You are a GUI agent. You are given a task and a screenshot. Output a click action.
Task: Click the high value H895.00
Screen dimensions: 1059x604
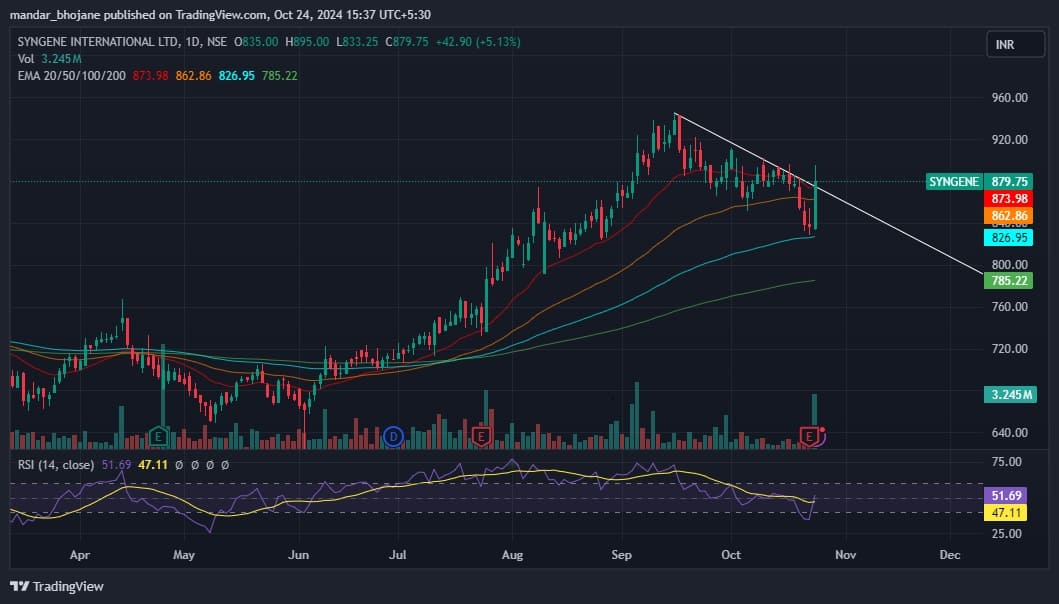(x=307, y=42)
